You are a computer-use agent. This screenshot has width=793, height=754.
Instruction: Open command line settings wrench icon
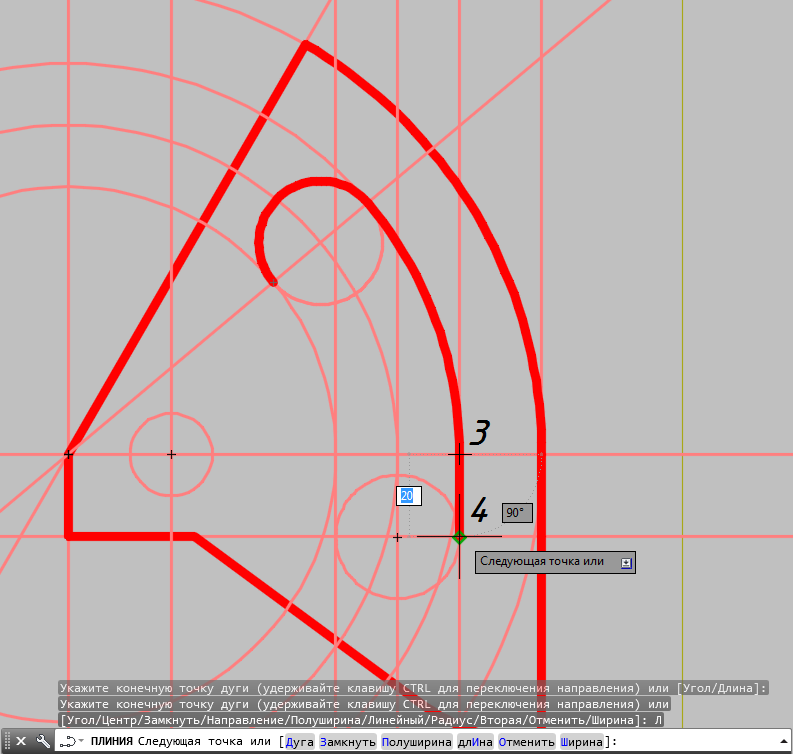(43, 741)
